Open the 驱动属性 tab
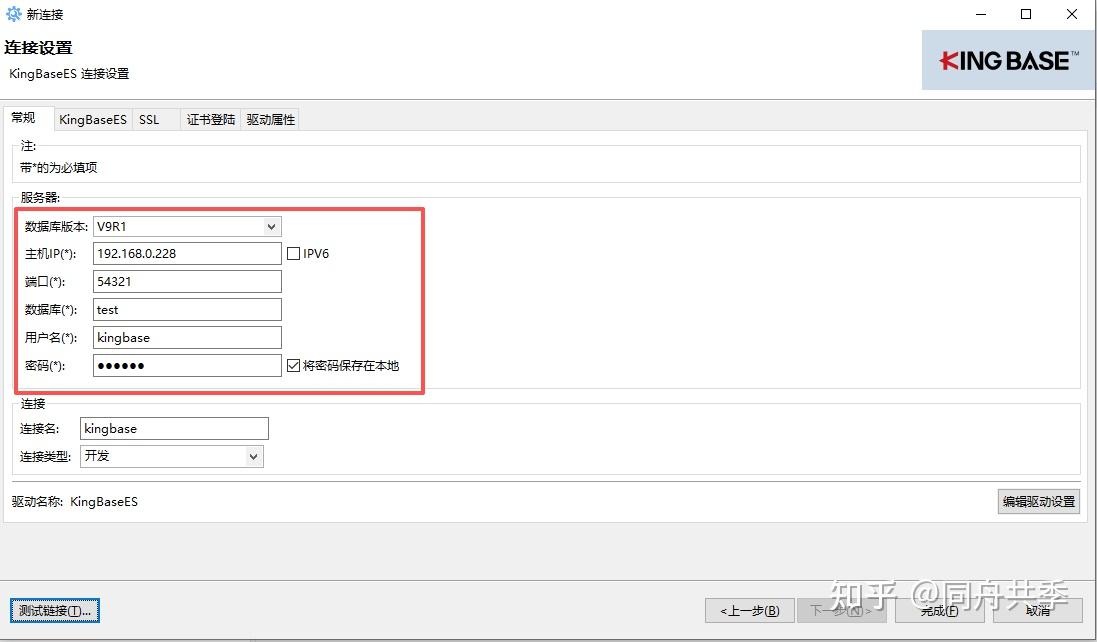 tap(270, 119)
